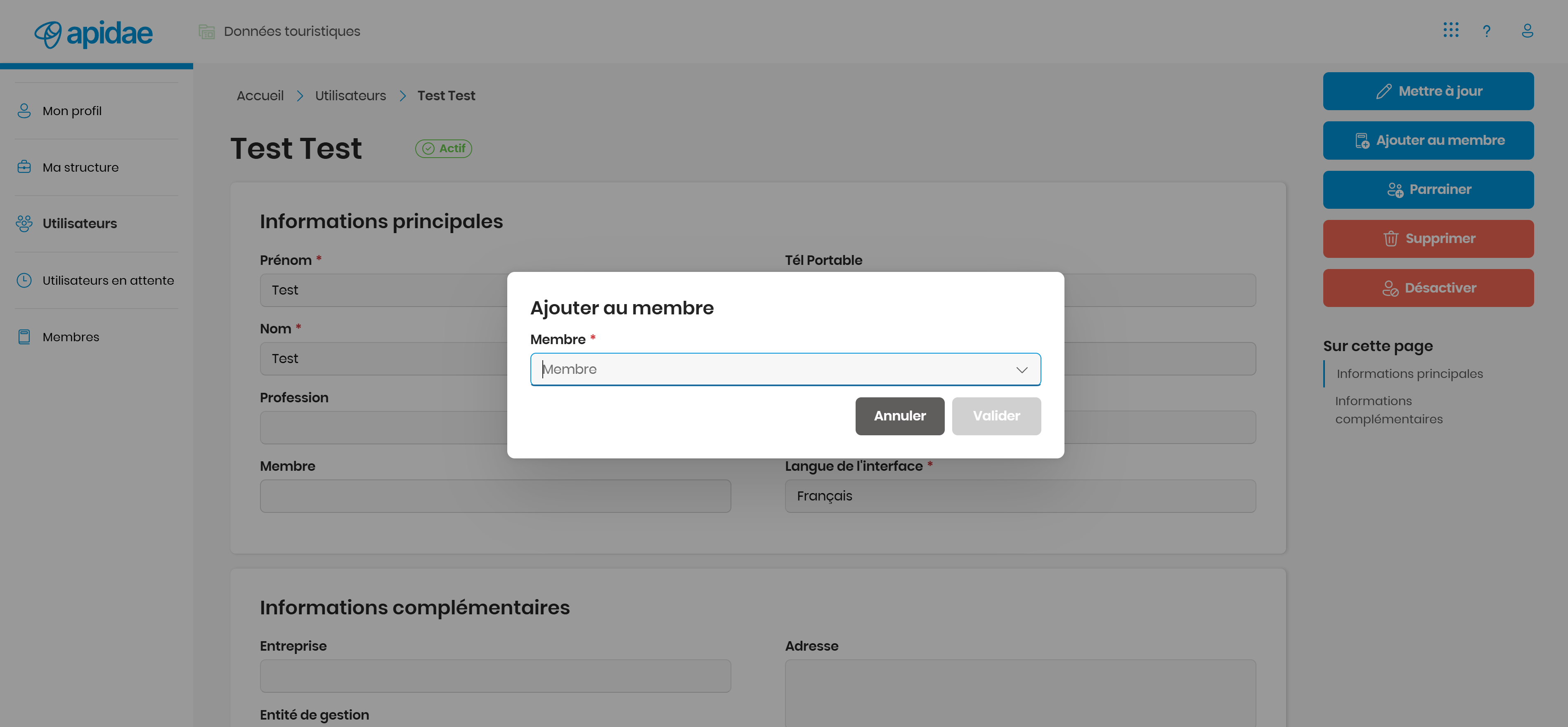Jump to Informations complémentaires anchor link
Image resolution: width=1568 pixels, height=727 pixels.
pyautogui.click(x=1389, y=410)
